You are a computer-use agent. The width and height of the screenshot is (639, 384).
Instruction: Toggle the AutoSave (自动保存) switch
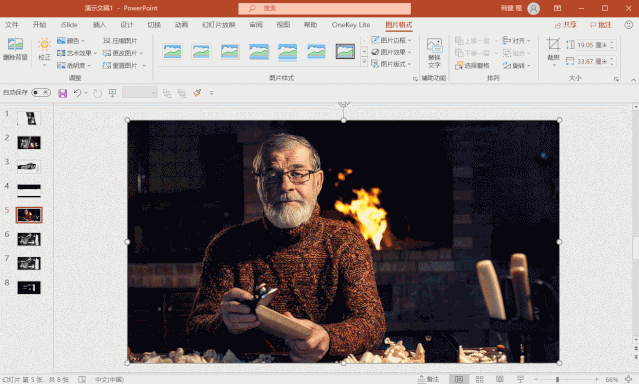(x=41, y=93)
